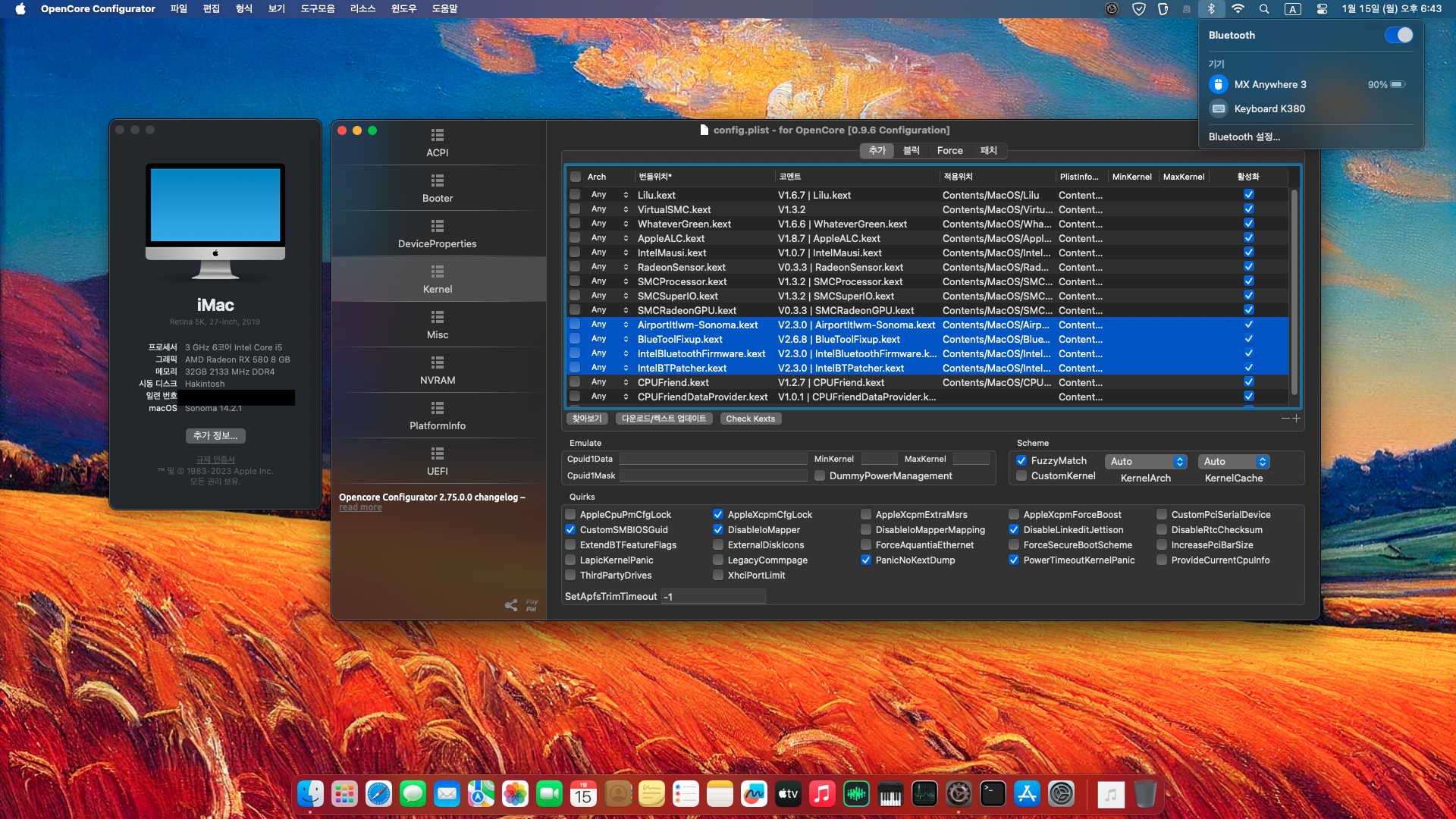This screenshot has width=1456, height=819.
Task: Open Safari from the Dock
Action: (378, 794)
